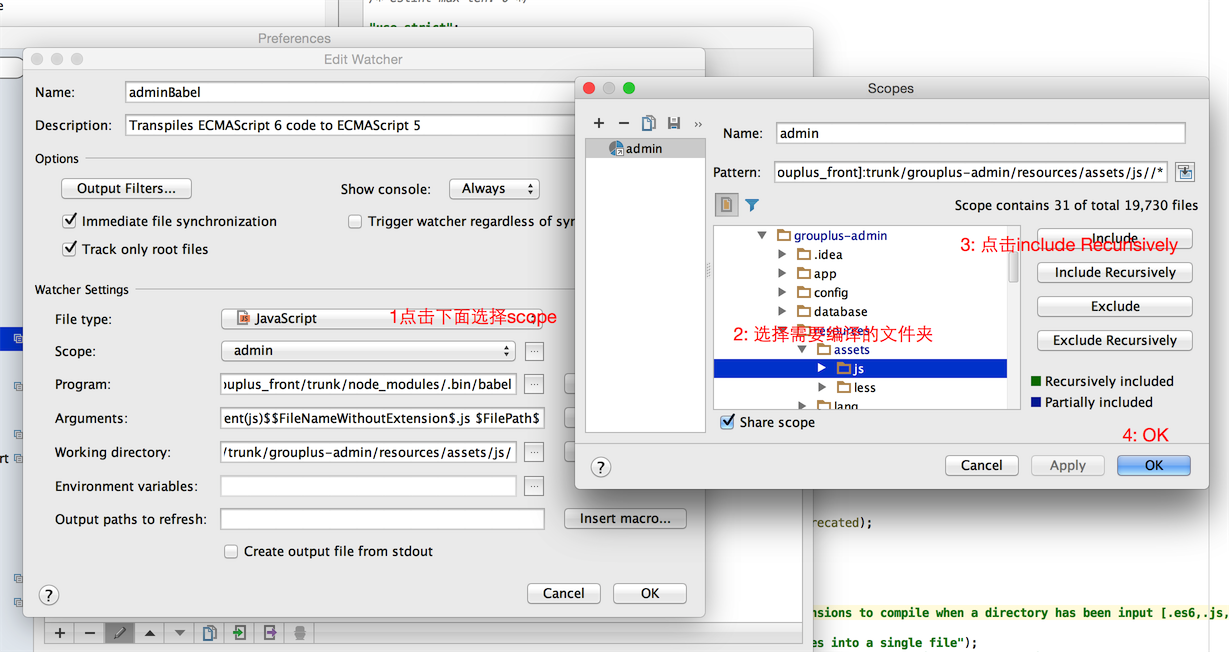Click the blue filter funnel icon

click(x=752, y=205)
